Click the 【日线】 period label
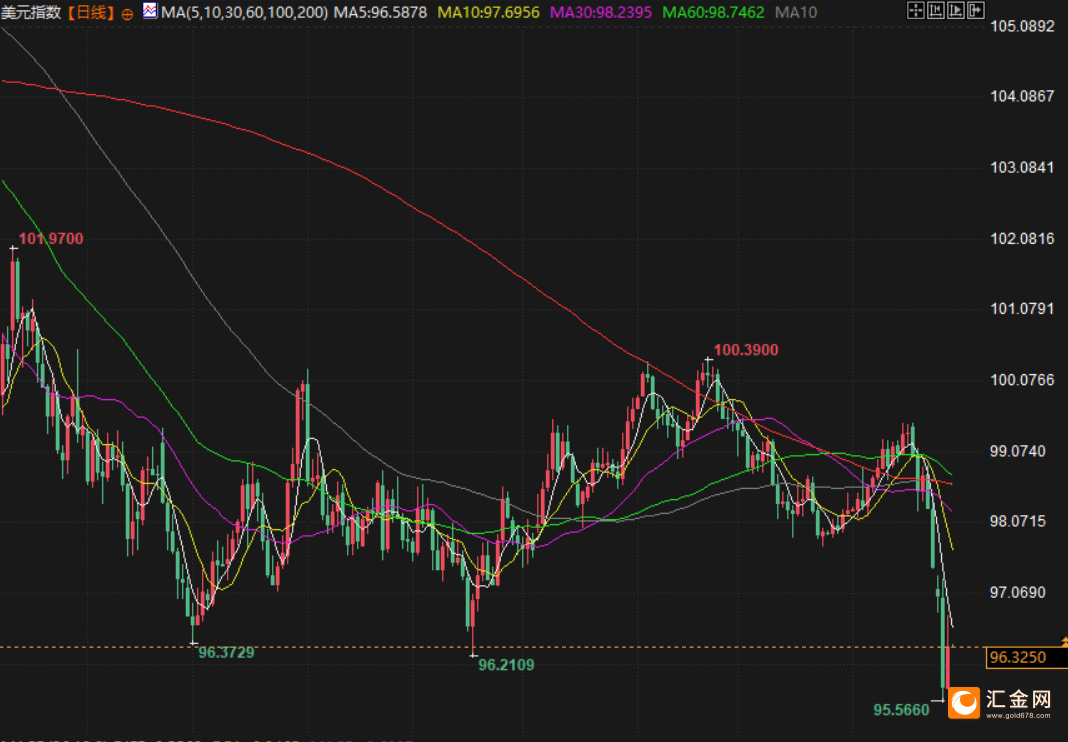This screenshot has width=1068, height=742. 91,12
